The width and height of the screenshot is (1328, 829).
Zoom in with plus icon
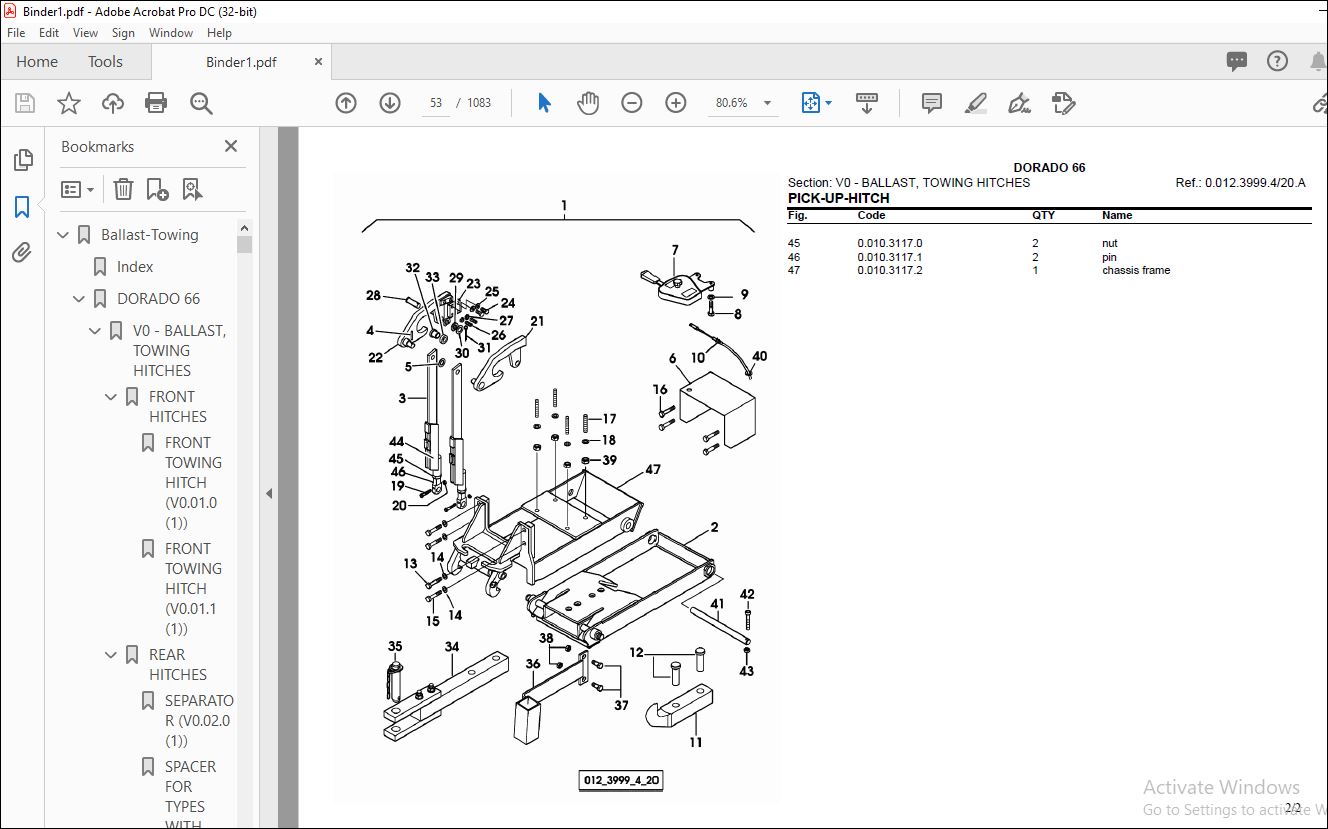[676, 103]
